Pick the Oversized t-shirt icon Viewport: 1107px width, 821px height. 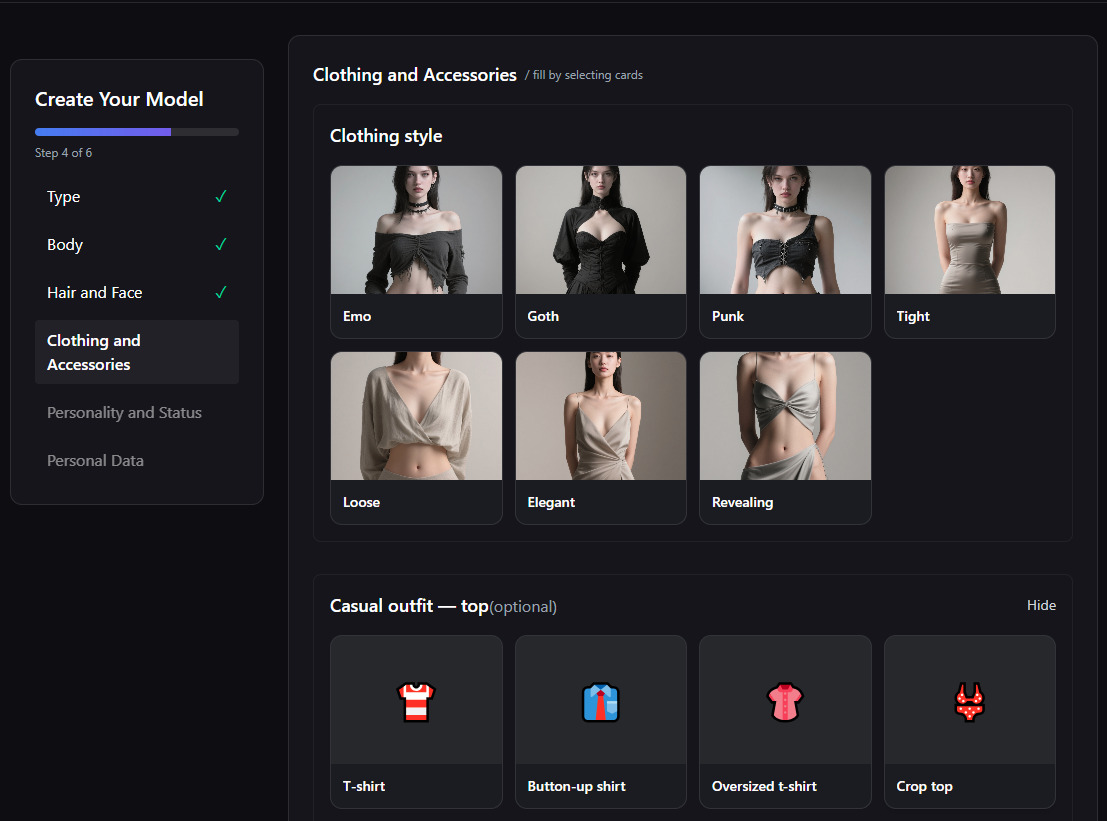pos(785,702)
